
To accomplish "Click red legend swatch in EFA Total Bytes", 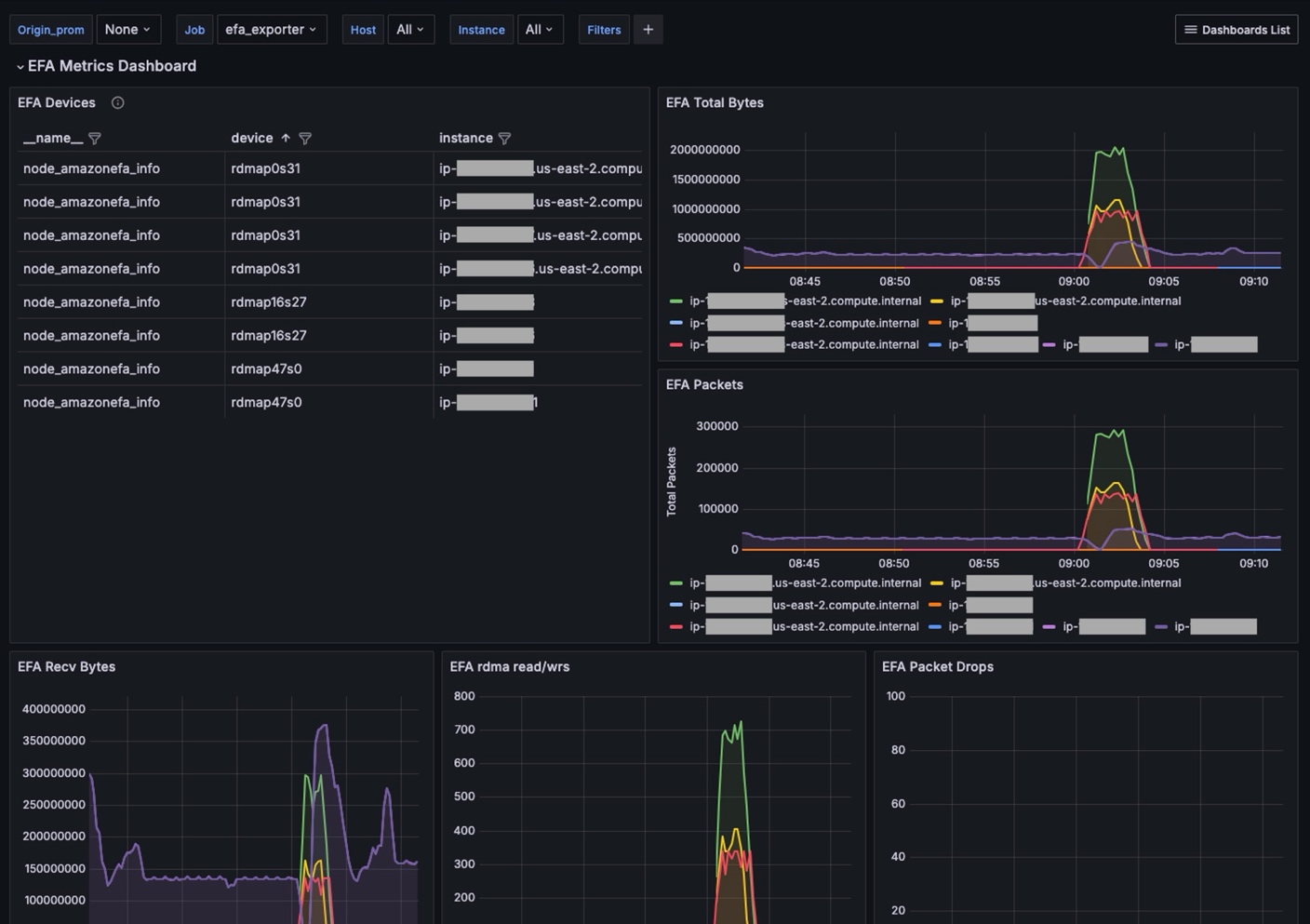I will click(676, 345).
